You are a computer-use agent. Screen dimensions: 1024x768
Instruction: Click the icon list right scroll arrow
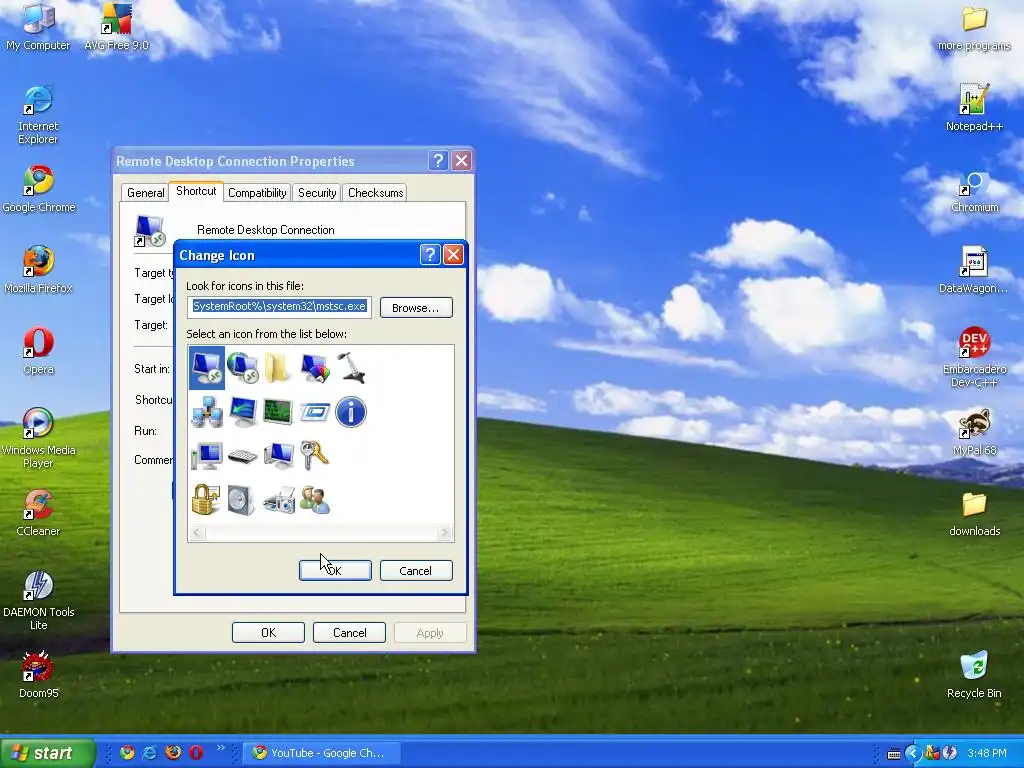point(445,533)
